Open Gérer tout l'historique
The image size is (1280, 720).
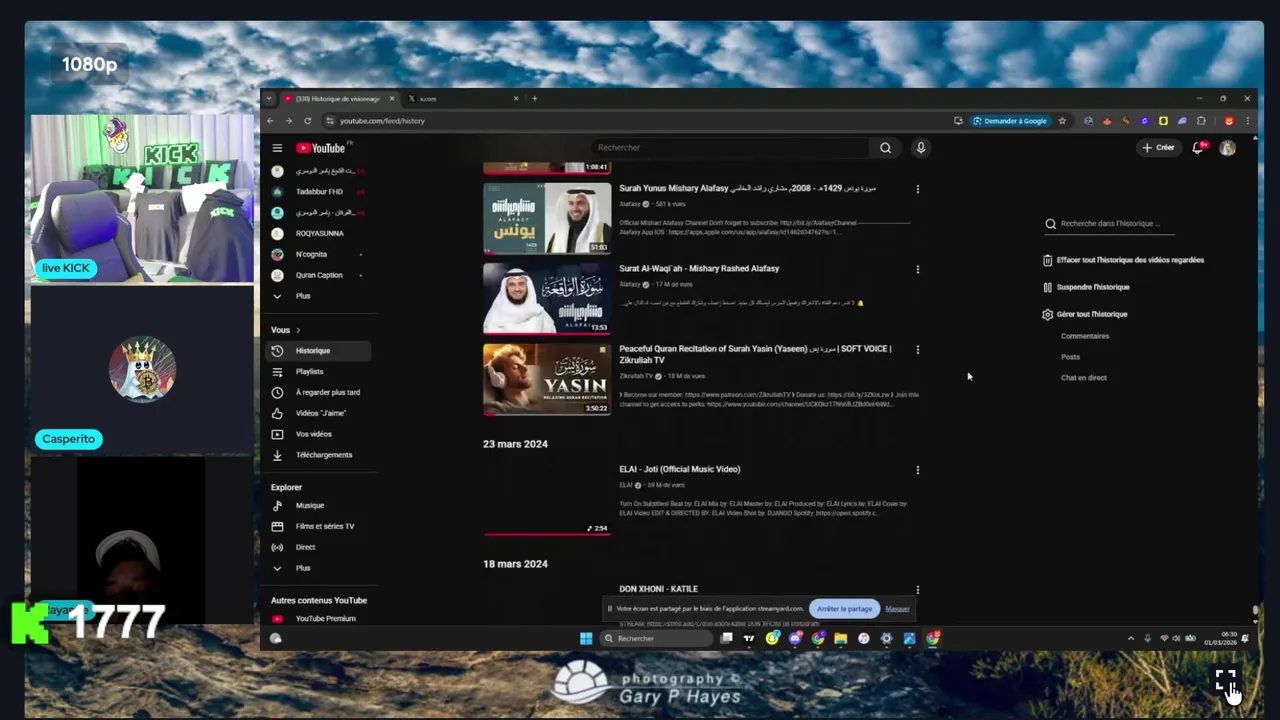(1084, 314)
